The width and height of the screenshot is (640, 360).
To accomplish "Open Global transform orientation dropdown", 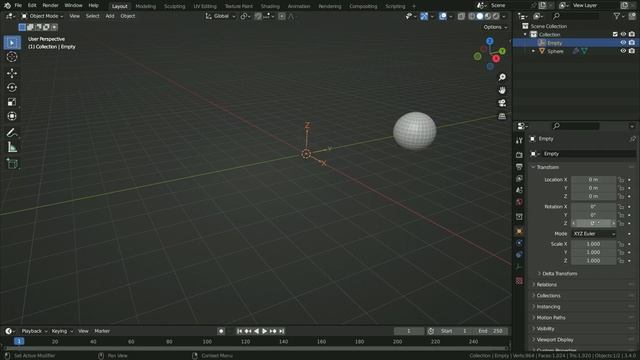I will [x=220, y=16].
